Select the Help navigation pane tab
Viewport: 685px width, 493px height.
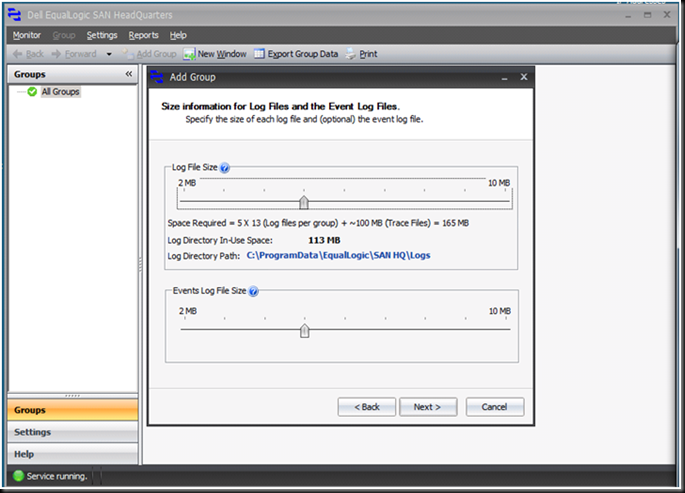click(x=73, y=454)
